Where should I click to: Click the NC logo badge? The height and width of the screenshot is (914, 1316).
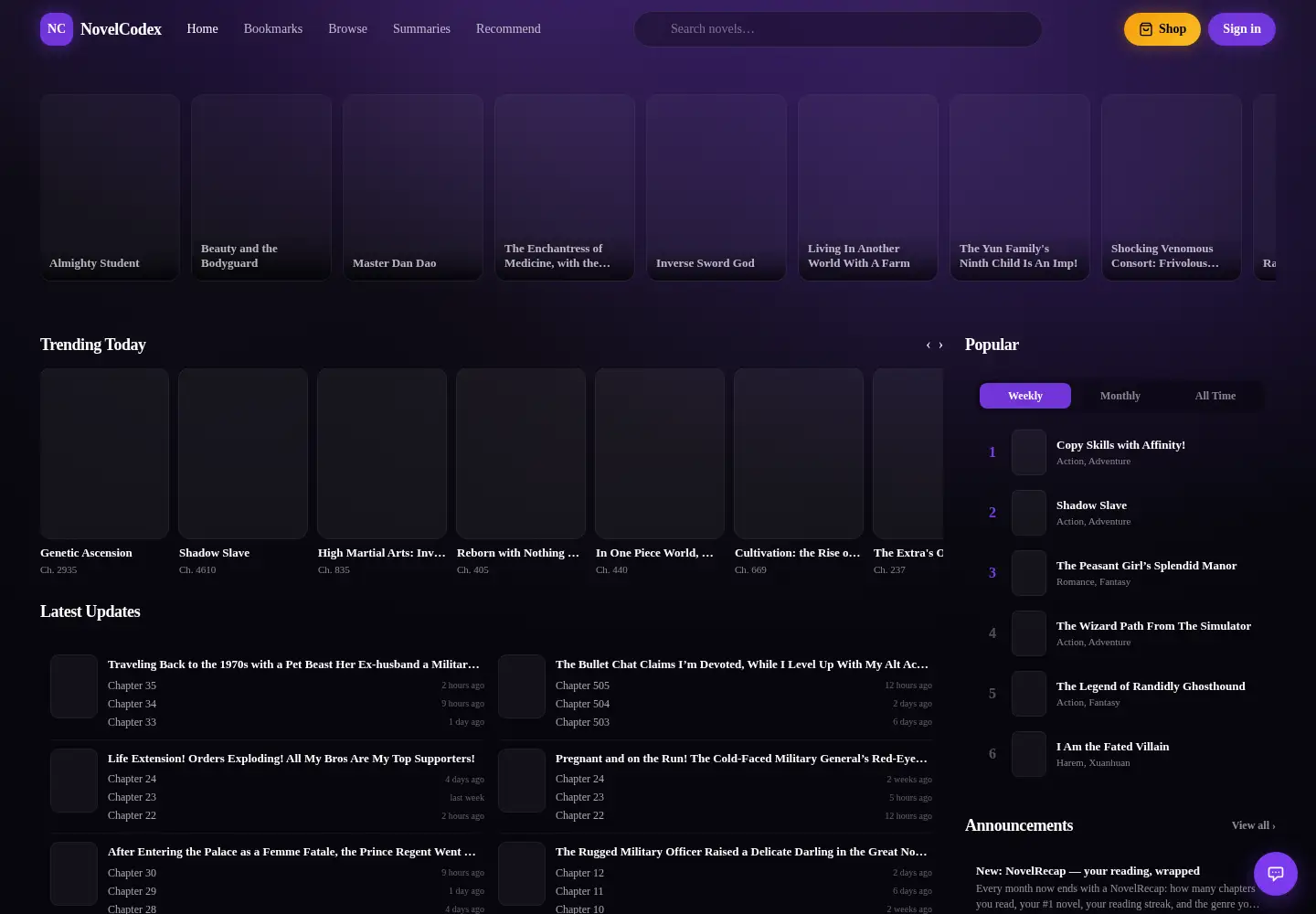tap(57, 29)
